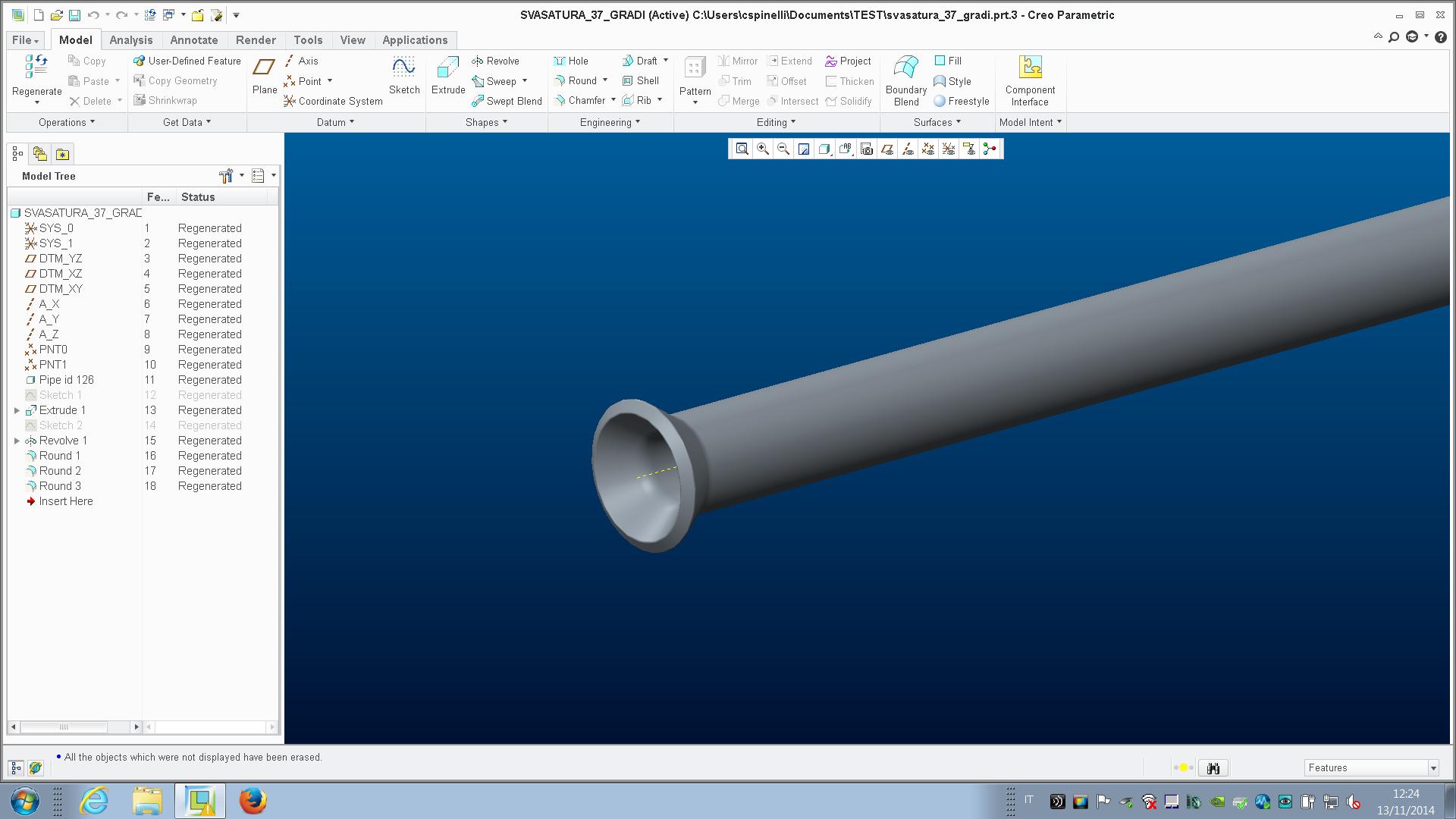Screen dimensions: 1456x819
Task: Click the Zoom Out magnifier icon
Action: (x=783, y=149)
